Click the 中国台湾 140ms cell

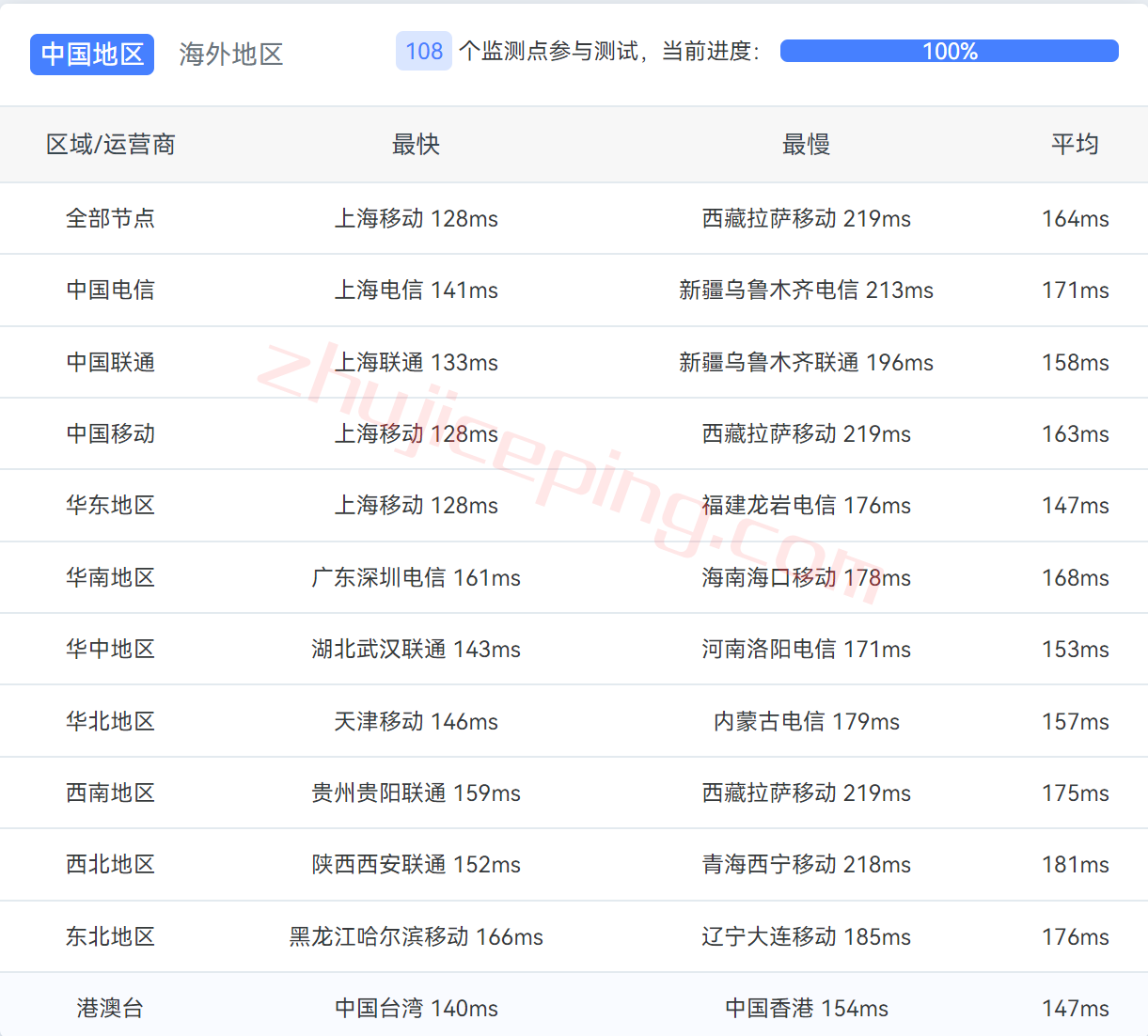(417, 1008)
